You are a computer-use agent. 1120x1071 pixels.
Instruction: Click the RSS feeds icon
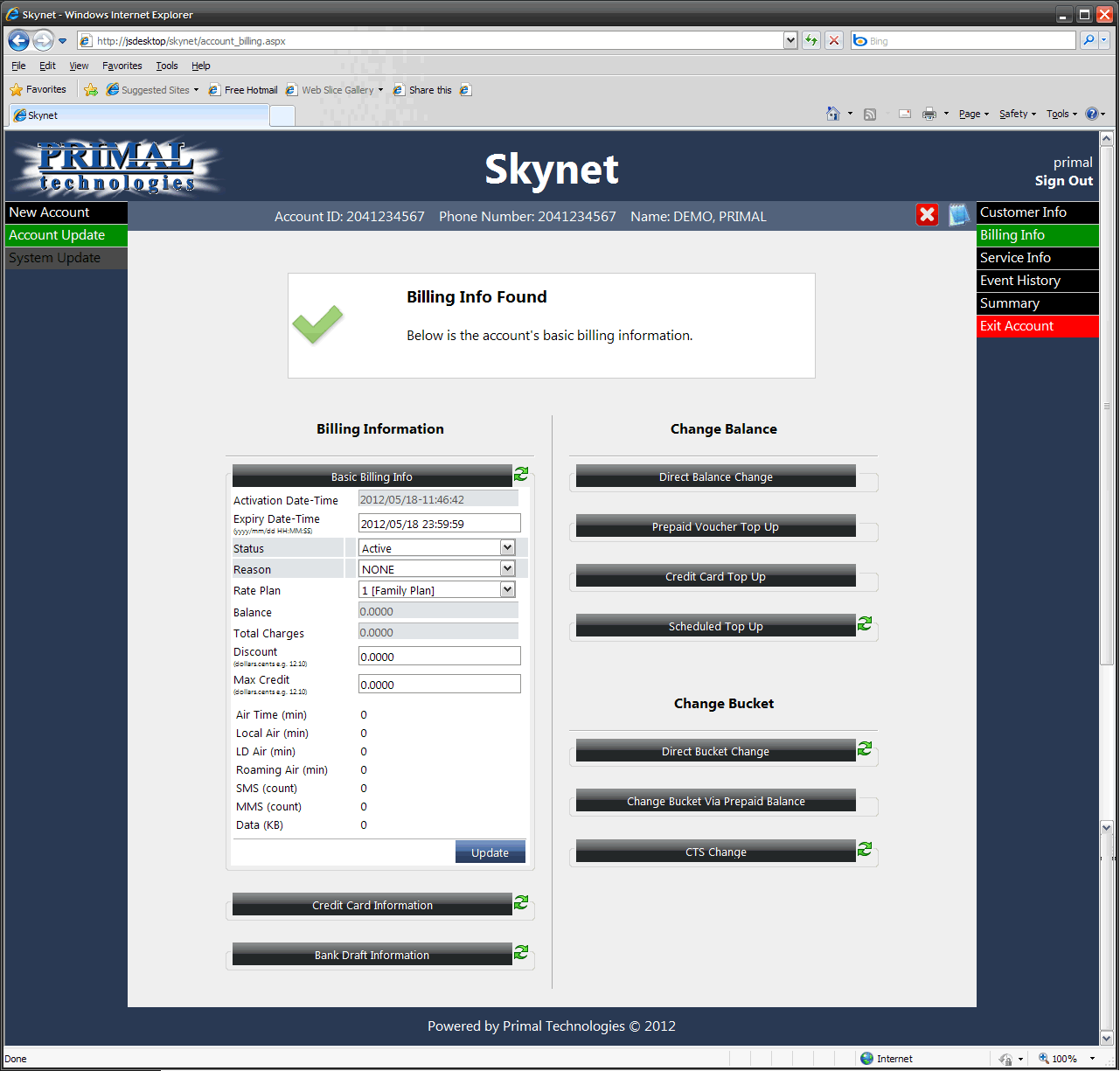[870, 114]
